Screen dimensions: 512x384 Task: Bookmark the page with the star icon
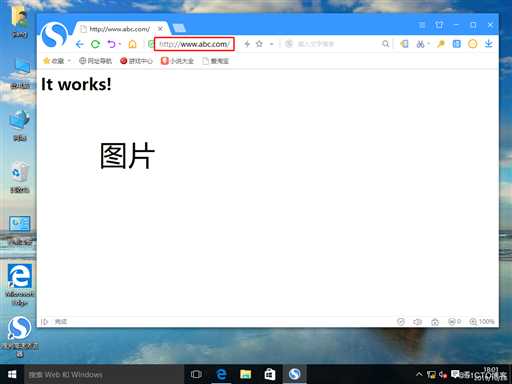(259, 44)
